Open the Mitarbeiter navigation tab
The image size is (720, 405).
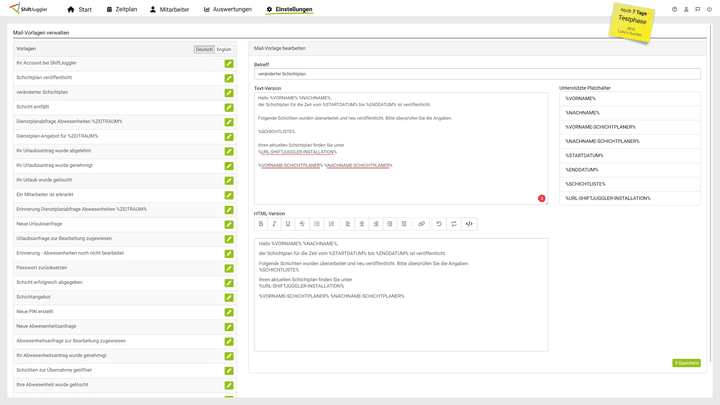point(169,9)
